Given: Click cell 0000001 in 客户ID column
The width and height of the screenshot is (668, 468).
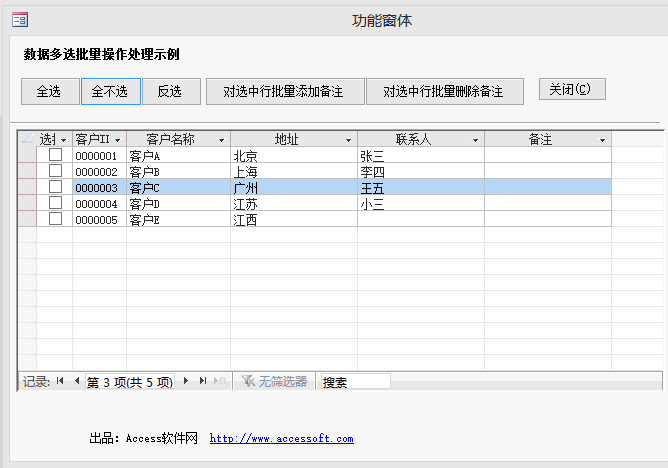Looking at the screenshot, I should (x=99, y=155).
